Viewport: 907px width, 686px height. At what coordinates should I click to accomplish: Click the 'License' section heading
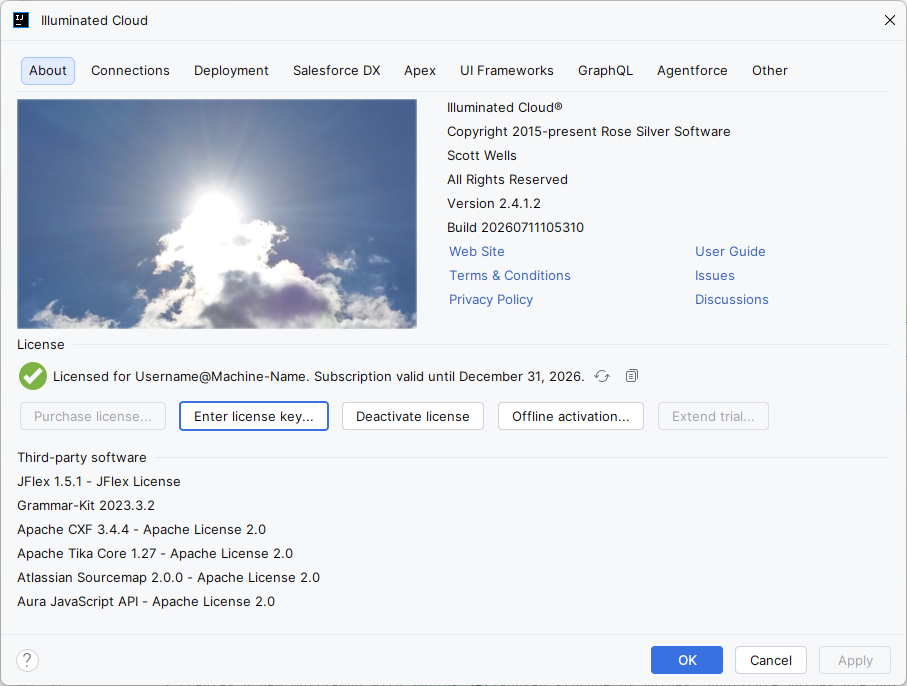[x=40, y=345]
